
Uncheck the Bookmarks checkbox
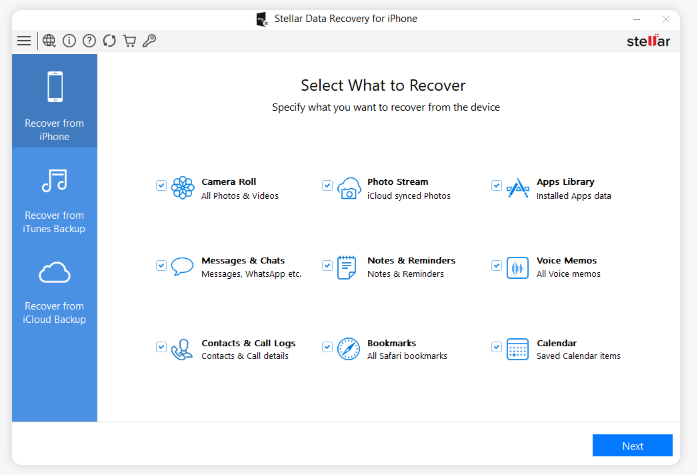pyautogui.click(x=327, y=347)
